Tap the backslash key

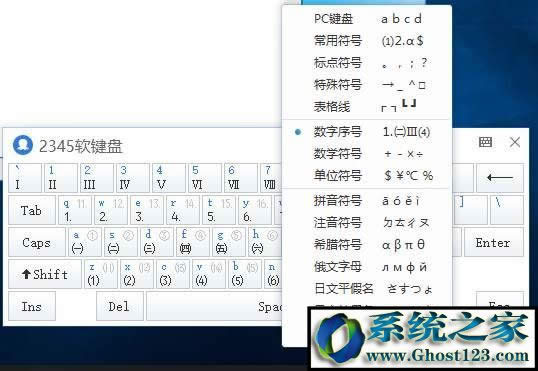click(x=507, y=210)
